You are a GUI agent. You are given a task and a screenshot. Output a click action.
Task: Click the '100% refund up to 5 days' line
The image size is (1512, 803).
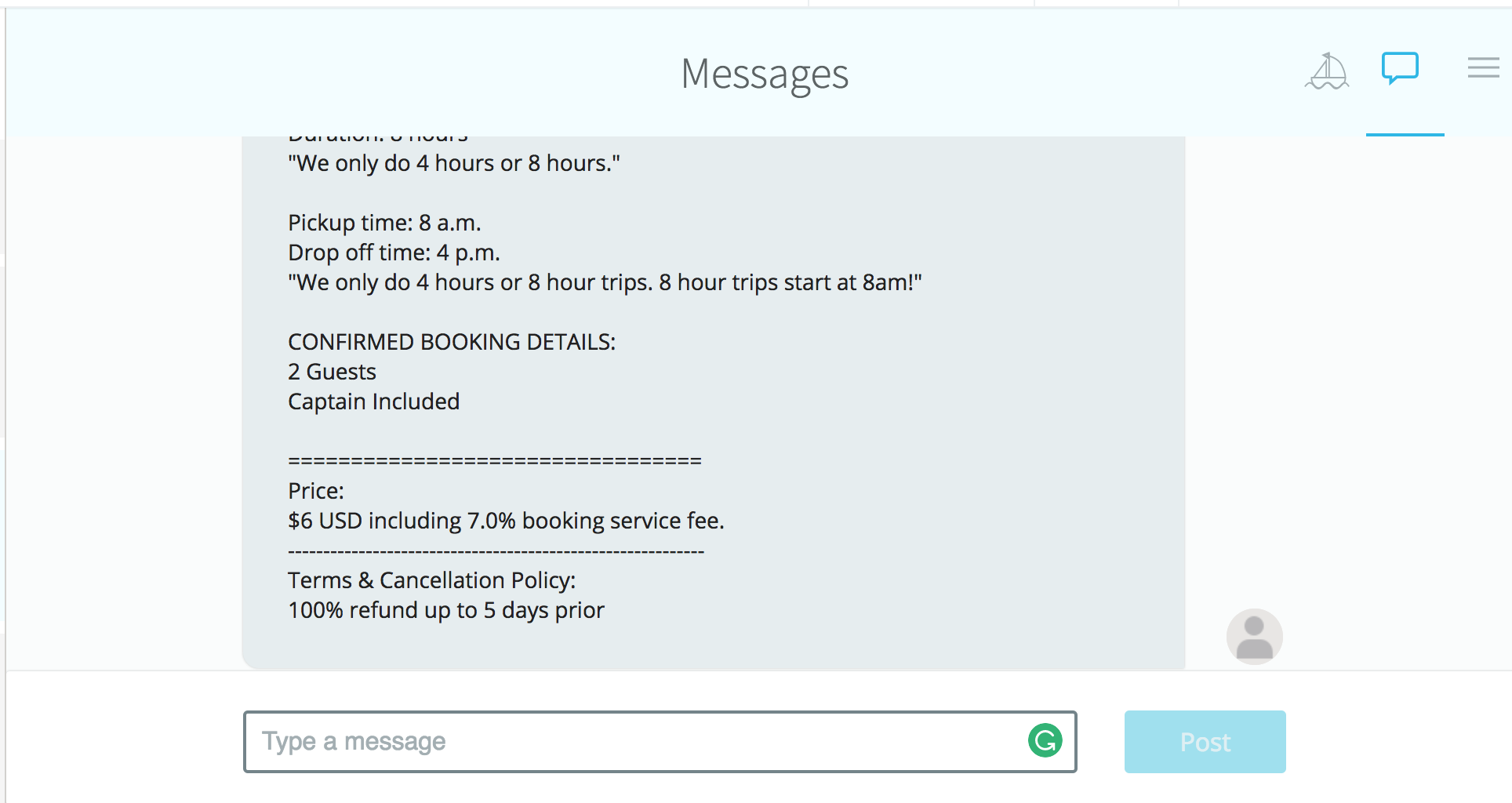tap(446, 610)
